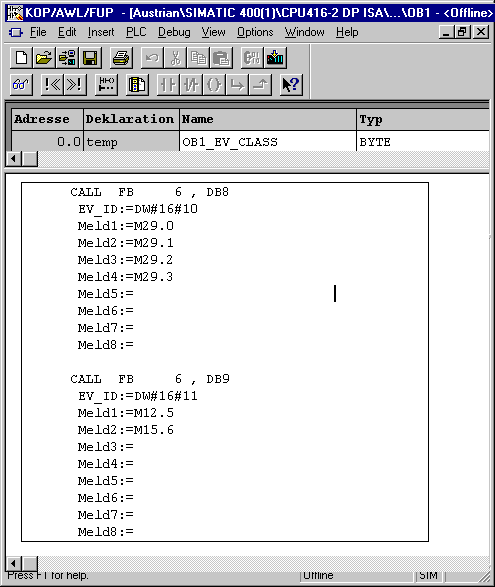Insert a normally open contact icon

click(168, 85)
